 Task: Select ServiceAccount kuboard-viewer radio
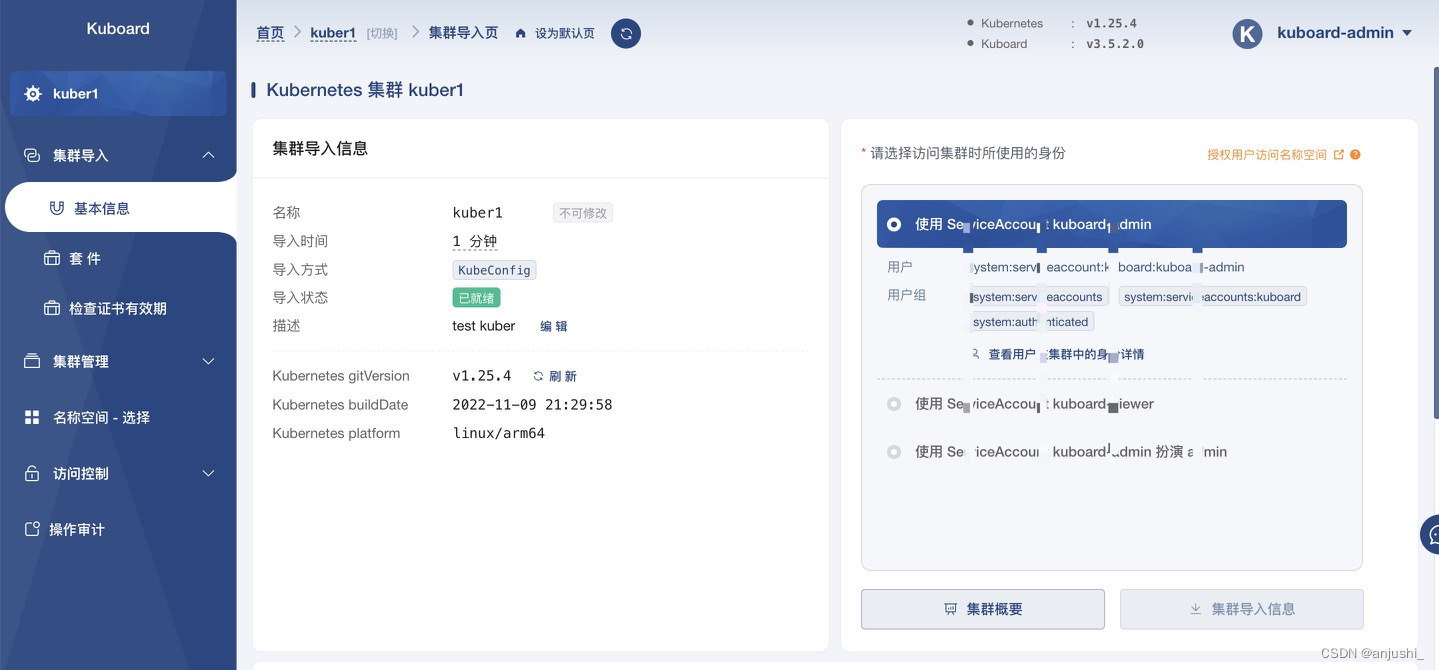(894, 404)
